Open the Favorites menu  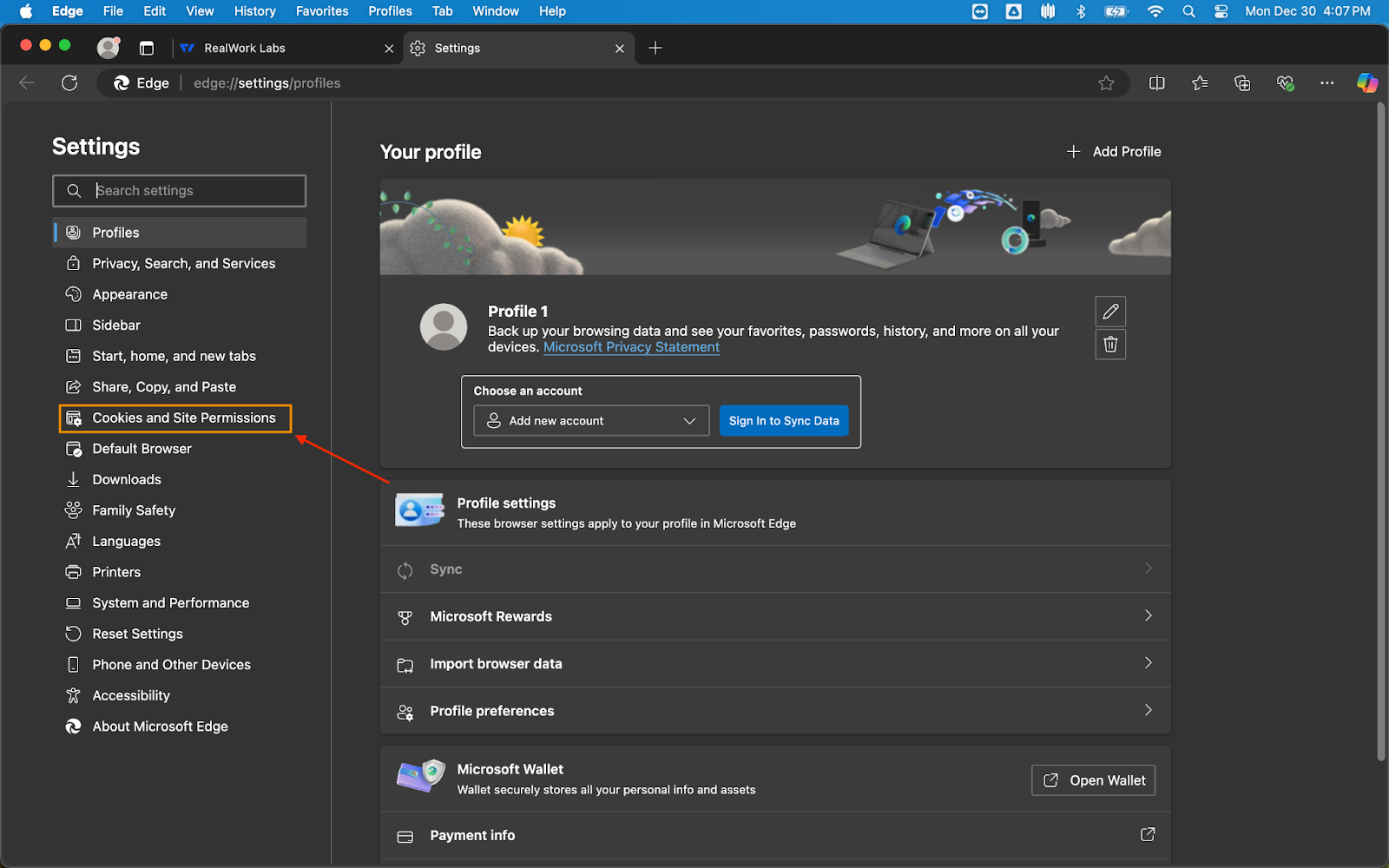point(322,11)
